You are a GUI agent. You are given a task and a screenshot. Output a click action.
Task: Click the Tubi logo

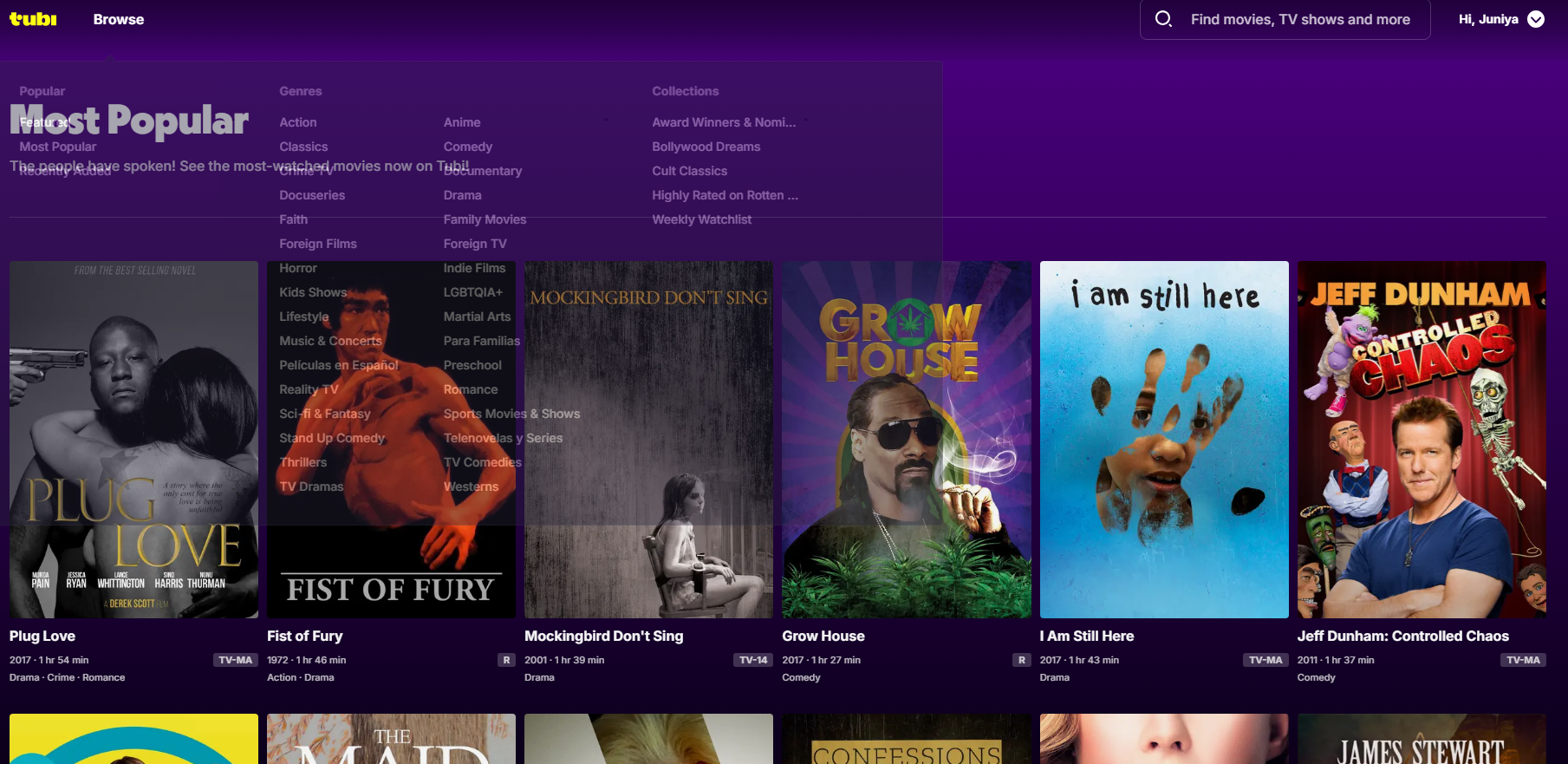pyautogui.click(x=33, y=19)
